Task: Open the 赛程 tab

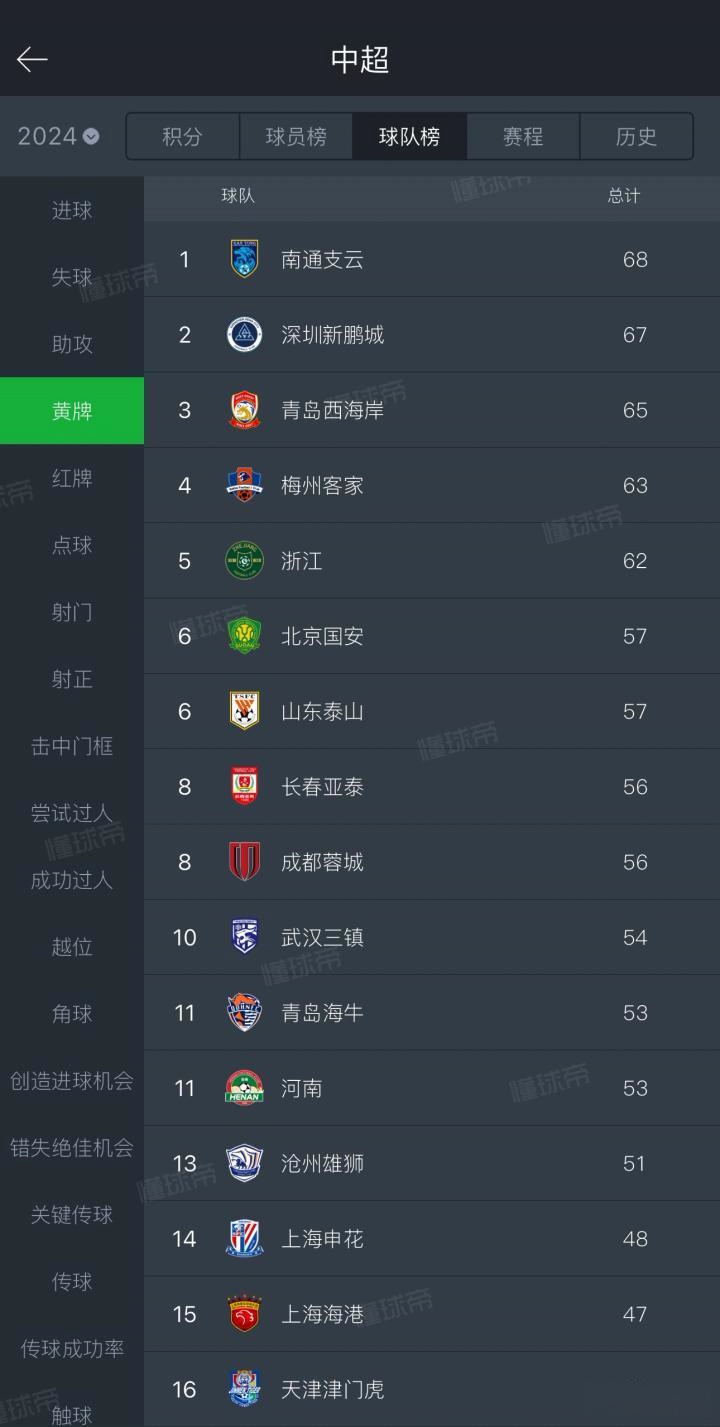Action: [x=523, y=136]
